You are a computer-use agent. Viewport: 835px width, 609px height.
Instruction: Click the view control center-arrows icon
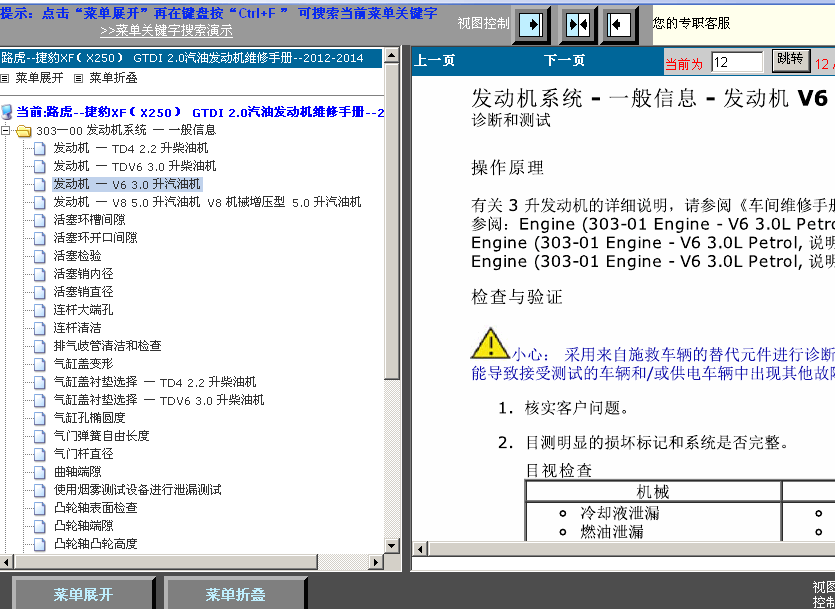click(x=577, y=24)
